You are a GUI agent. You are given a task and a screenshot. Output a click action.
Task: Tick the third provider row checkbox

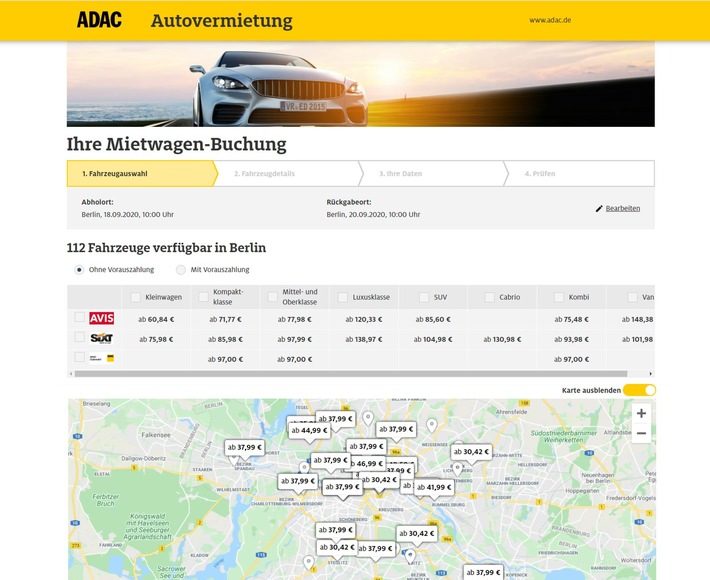tap(79, 357)
